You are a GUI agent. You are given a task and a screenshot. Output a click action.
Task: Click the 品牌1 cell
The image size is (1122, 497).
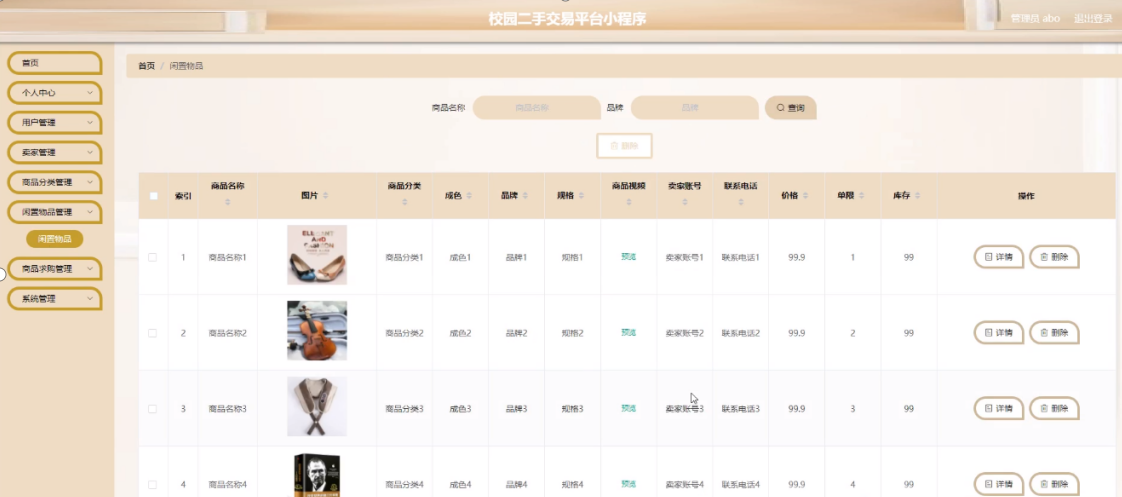[x=516, y=257]
